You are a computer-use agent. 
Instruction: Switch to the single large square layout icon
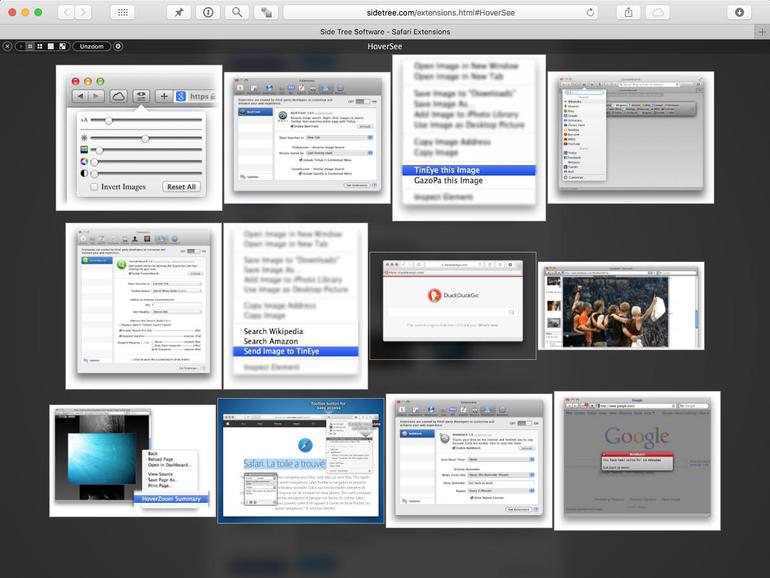point(51,46)
